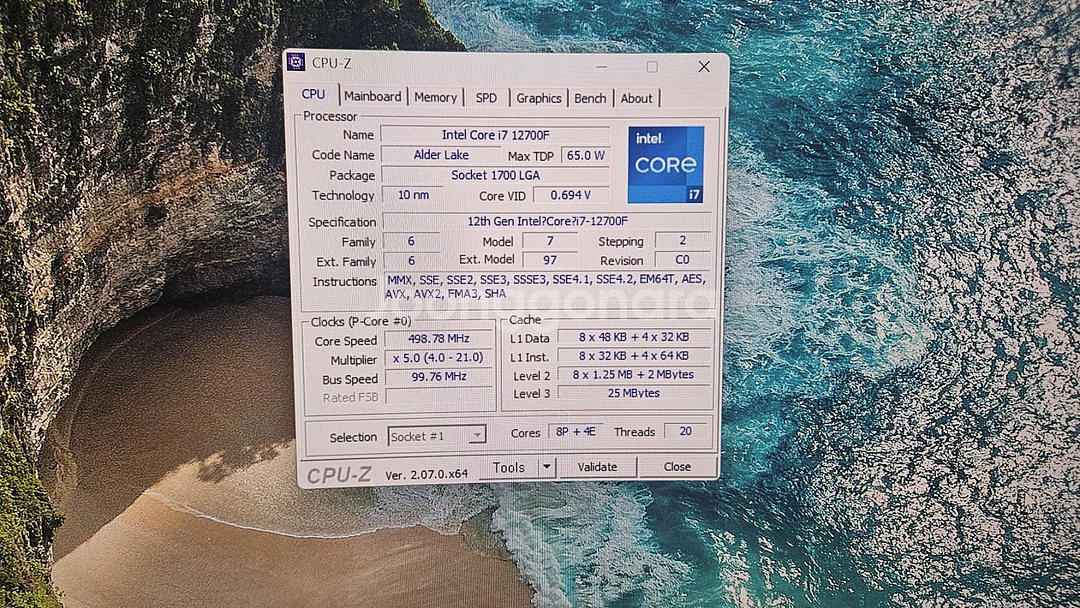
Task: Click the Multiplier value x 5.0
Action: pos(438,357)
